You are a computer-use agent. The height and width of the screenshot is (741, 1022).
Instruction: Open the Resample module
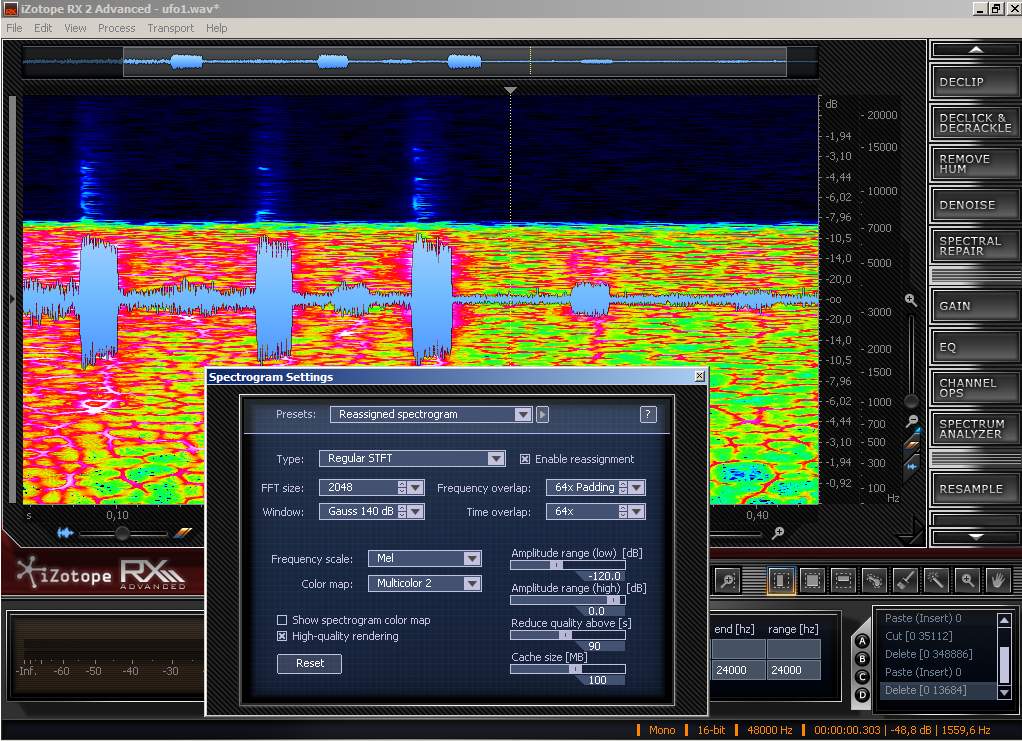(974, 489)
